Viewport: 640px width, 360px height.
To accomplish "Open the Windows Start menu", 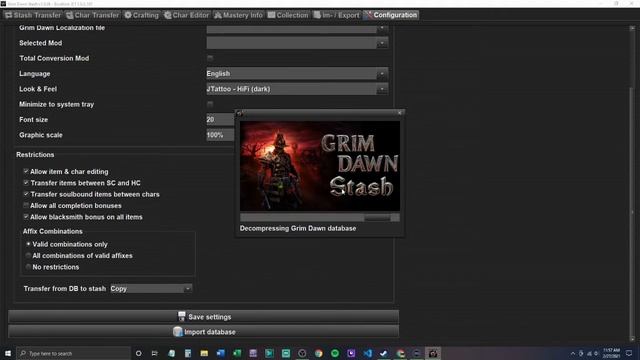I will tap(8, 353).
